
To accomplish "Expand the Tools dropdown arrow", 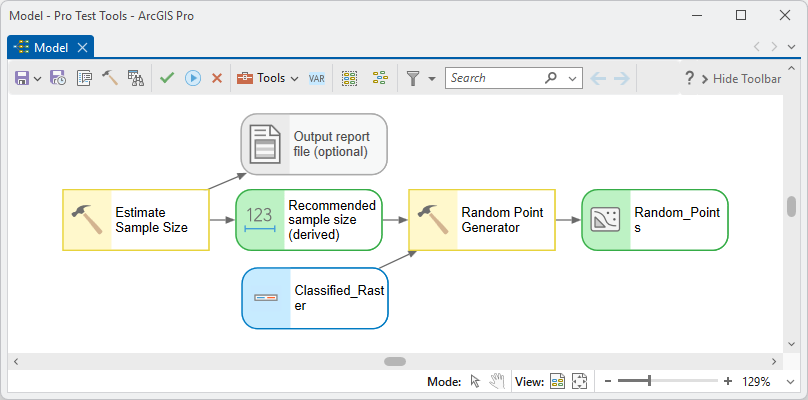I will pos(294,79).
